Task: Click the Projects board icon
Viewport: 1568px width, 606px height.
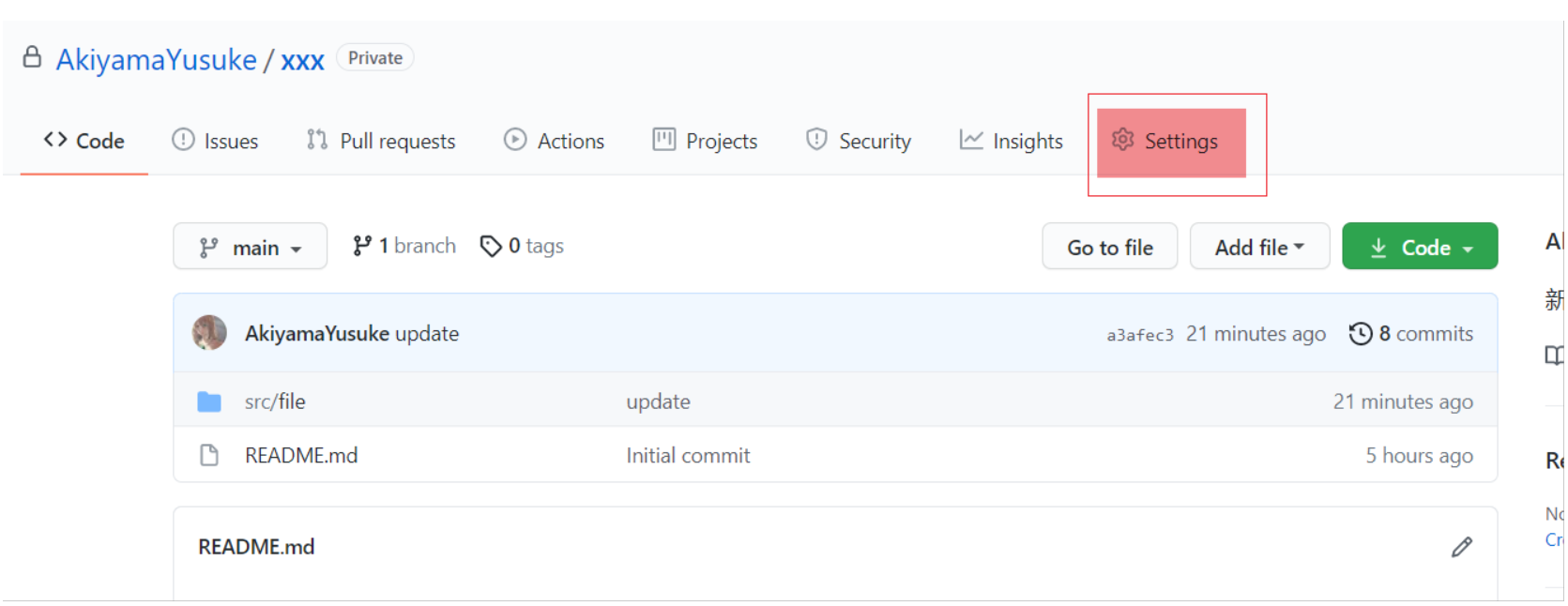Action: pyautogui.click(x=664, y=140)
